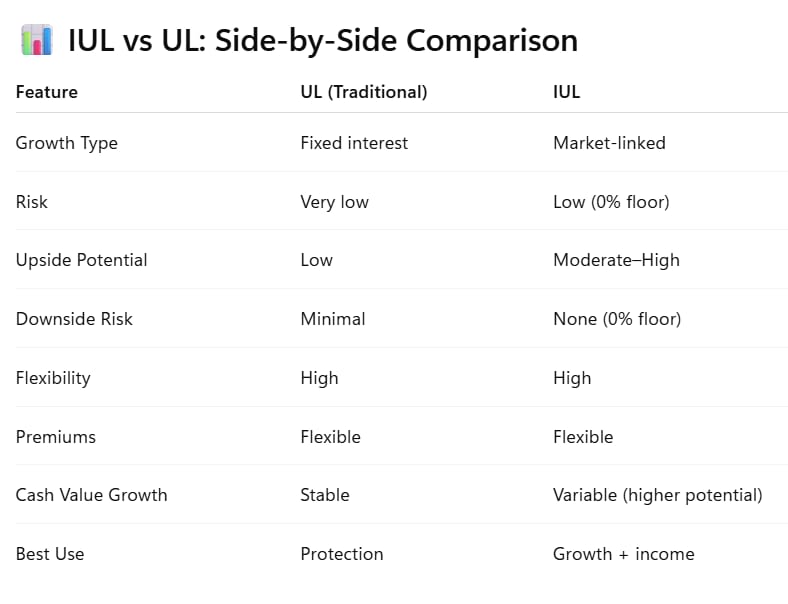Click the Growth Type row label
Image resolution: width=788 pixels, height=604 pixels.
(67, 143)
